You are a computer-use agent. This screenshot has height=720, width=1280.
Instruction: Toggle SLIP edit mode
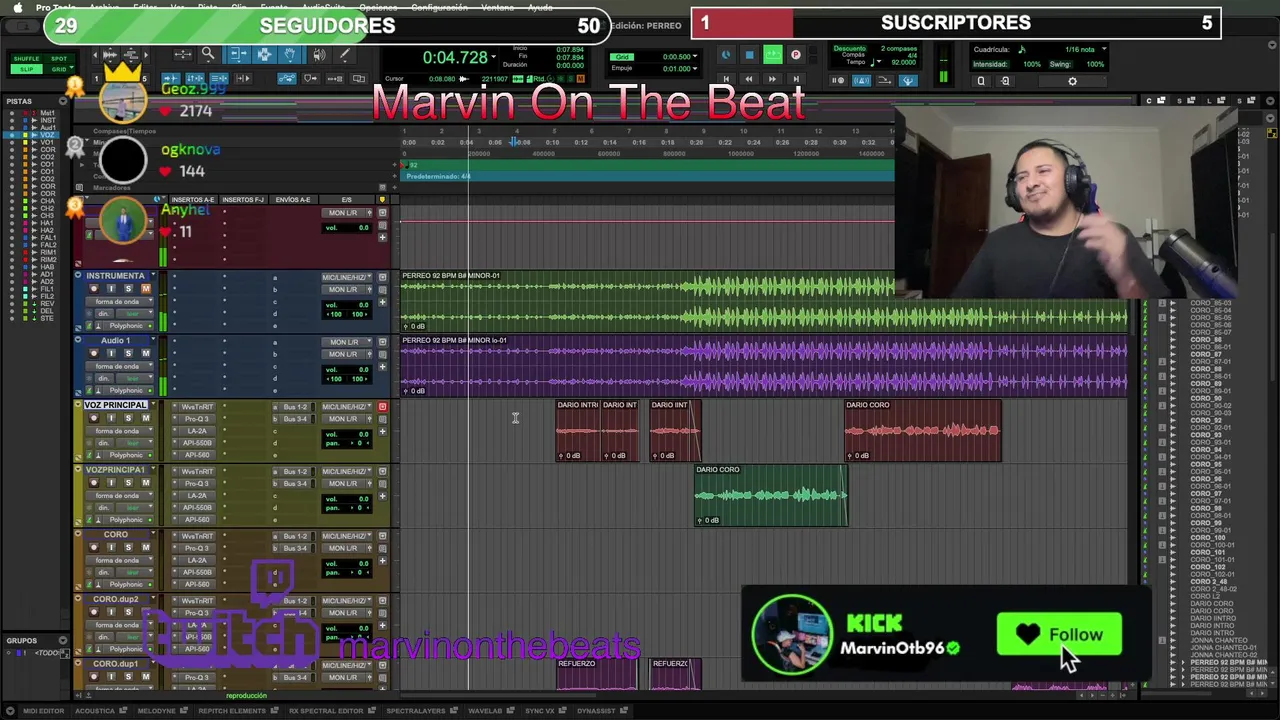[26, 69]
